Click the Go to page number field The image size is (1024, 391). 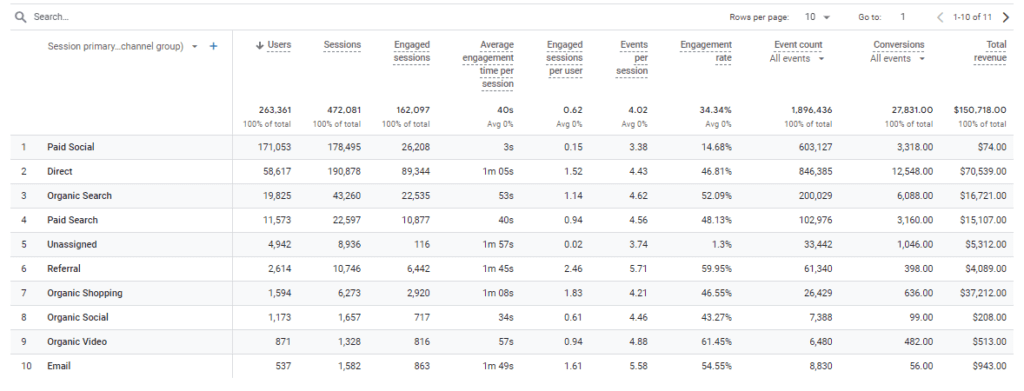903,17
